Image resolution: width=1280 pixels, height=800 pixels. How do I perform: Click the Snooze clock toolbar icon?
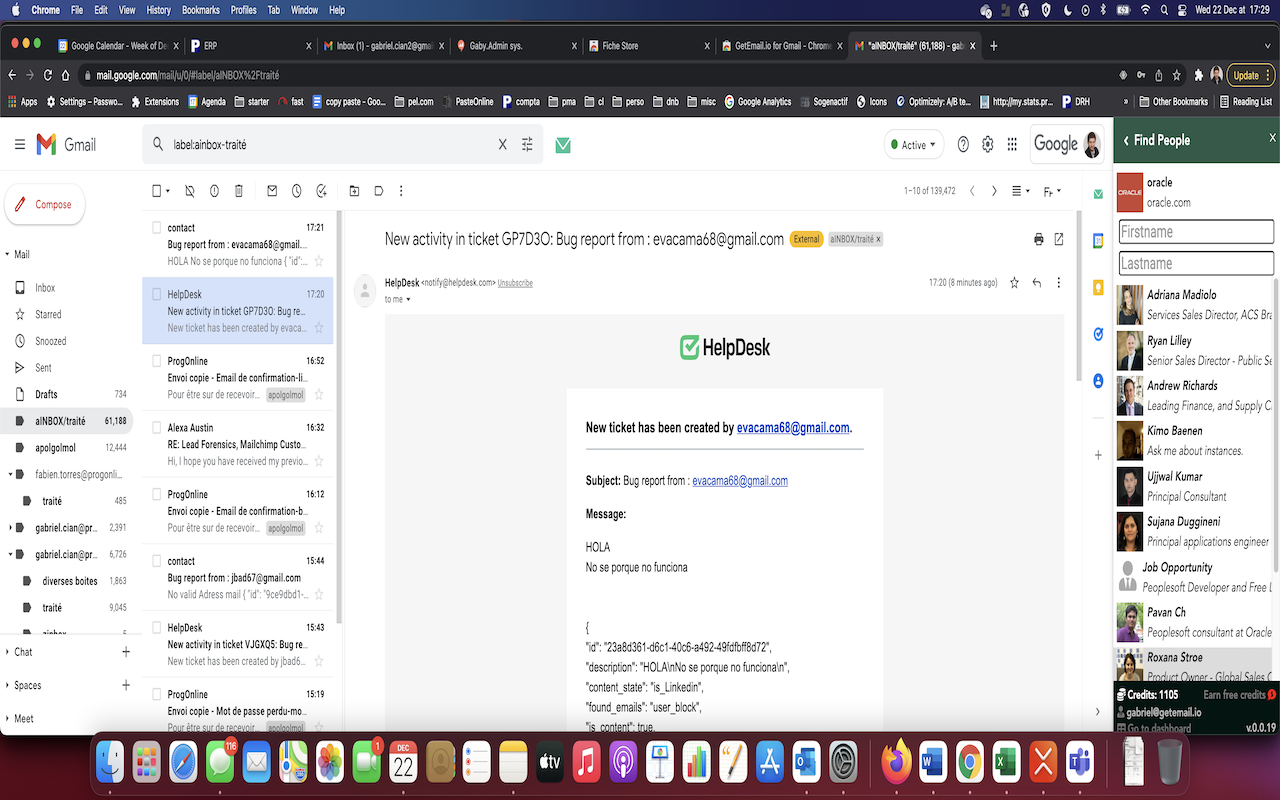297,191
